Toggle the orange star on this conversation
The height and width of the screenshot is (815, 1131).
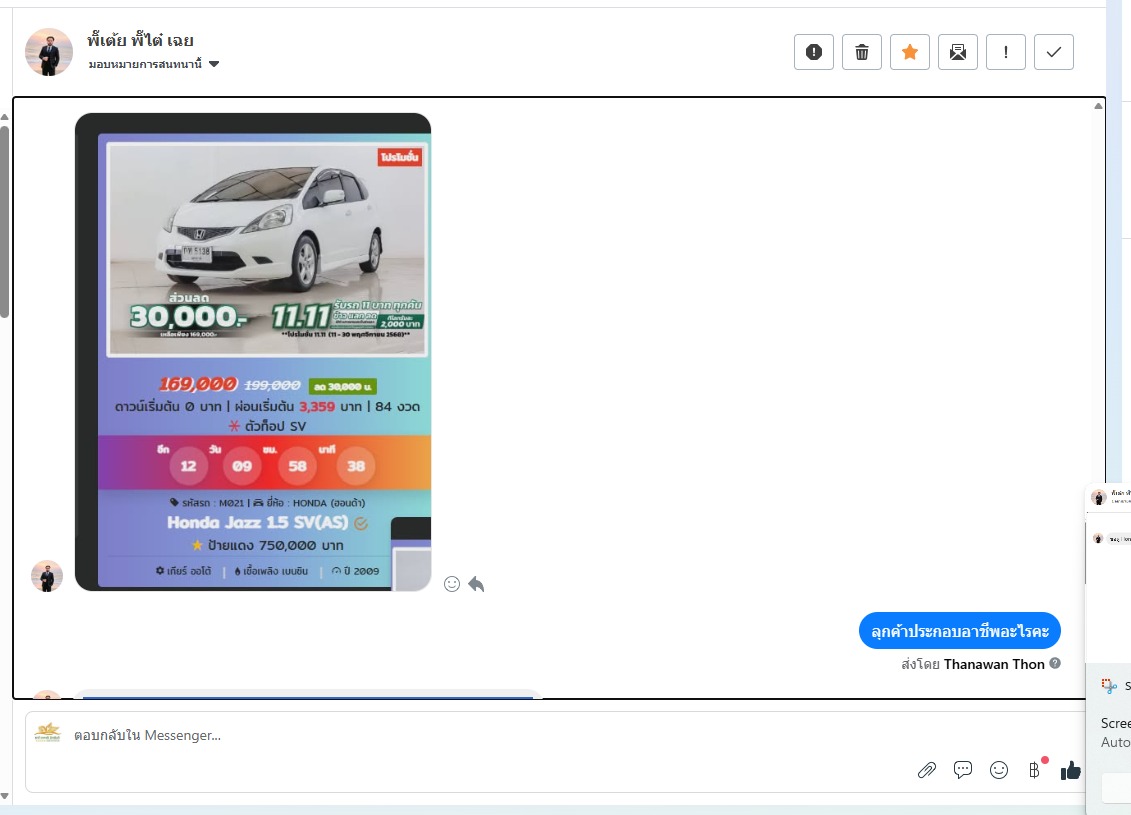[x=909, y=52]
